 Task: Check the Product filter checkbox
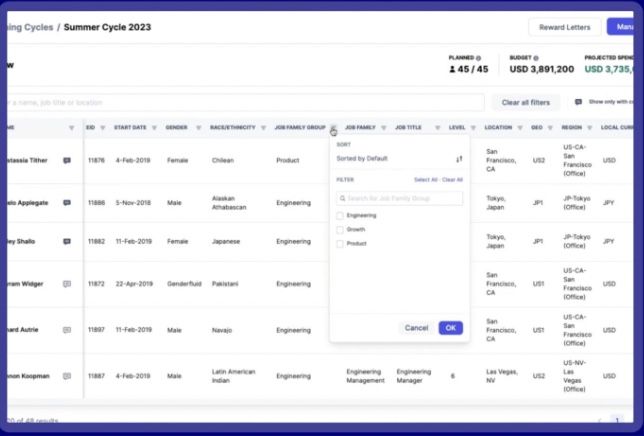(340, 244)
